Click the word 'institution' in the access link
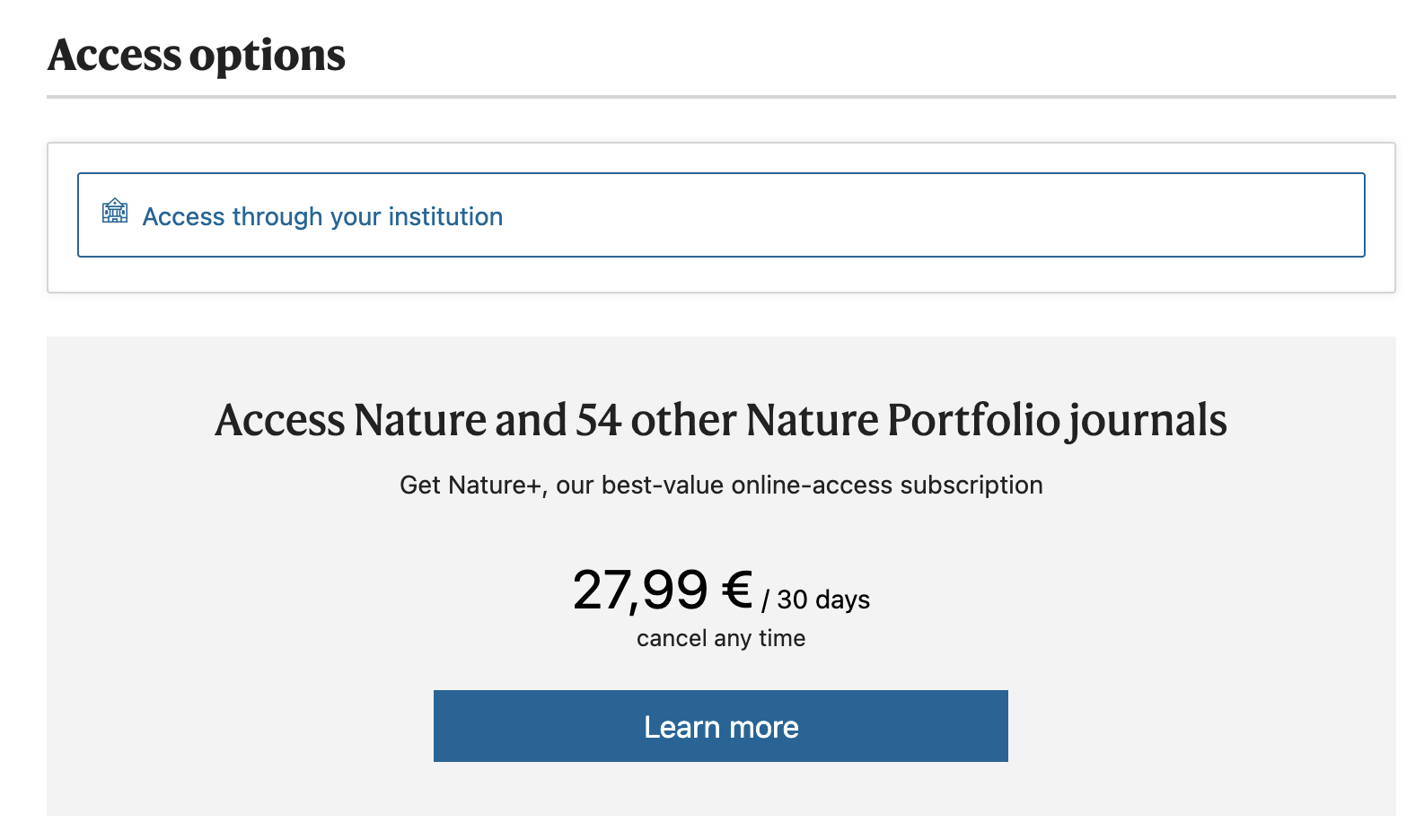 (445, 217)
